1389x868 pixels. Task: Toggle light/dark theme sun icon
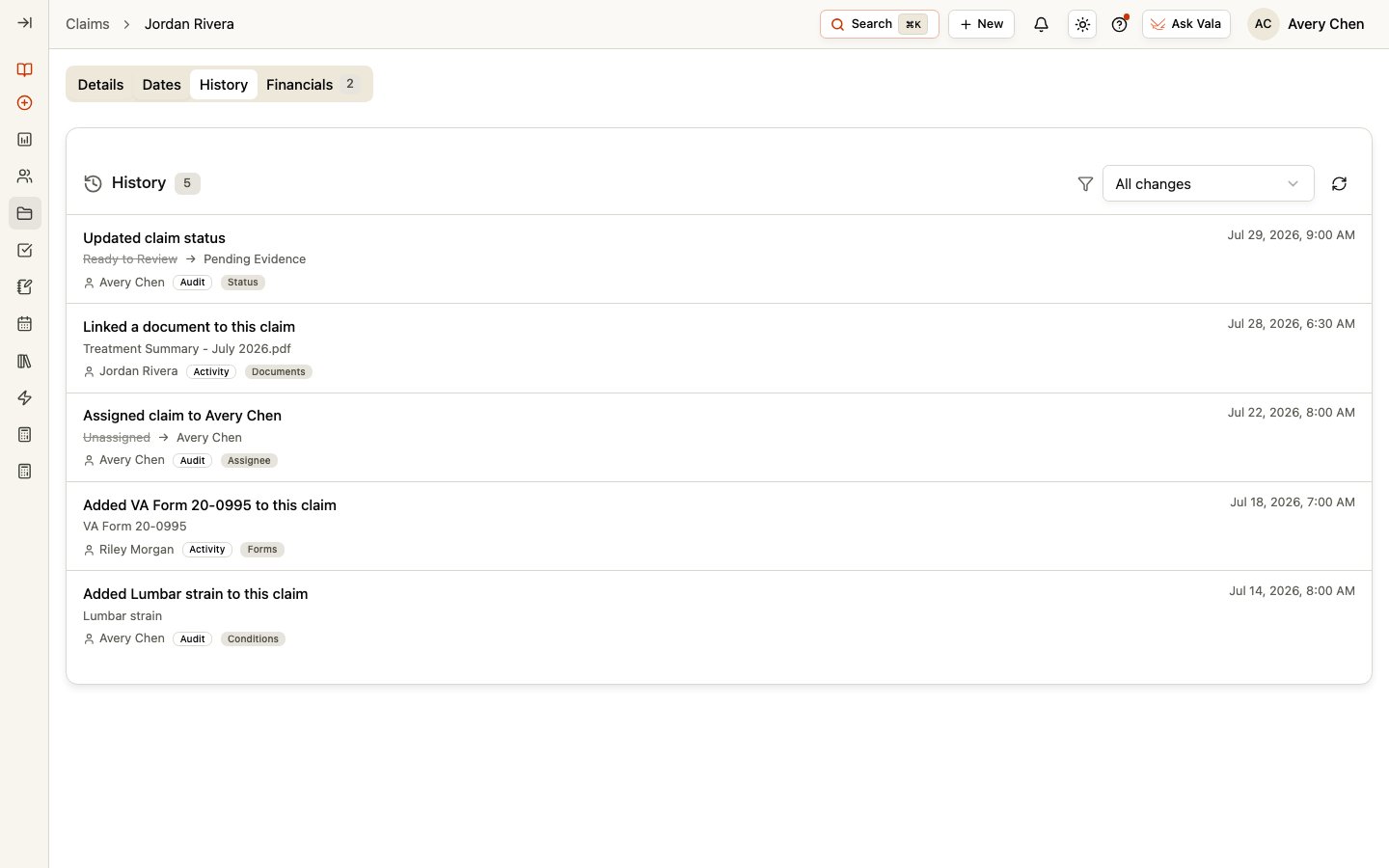click(x=1082, y=24)
